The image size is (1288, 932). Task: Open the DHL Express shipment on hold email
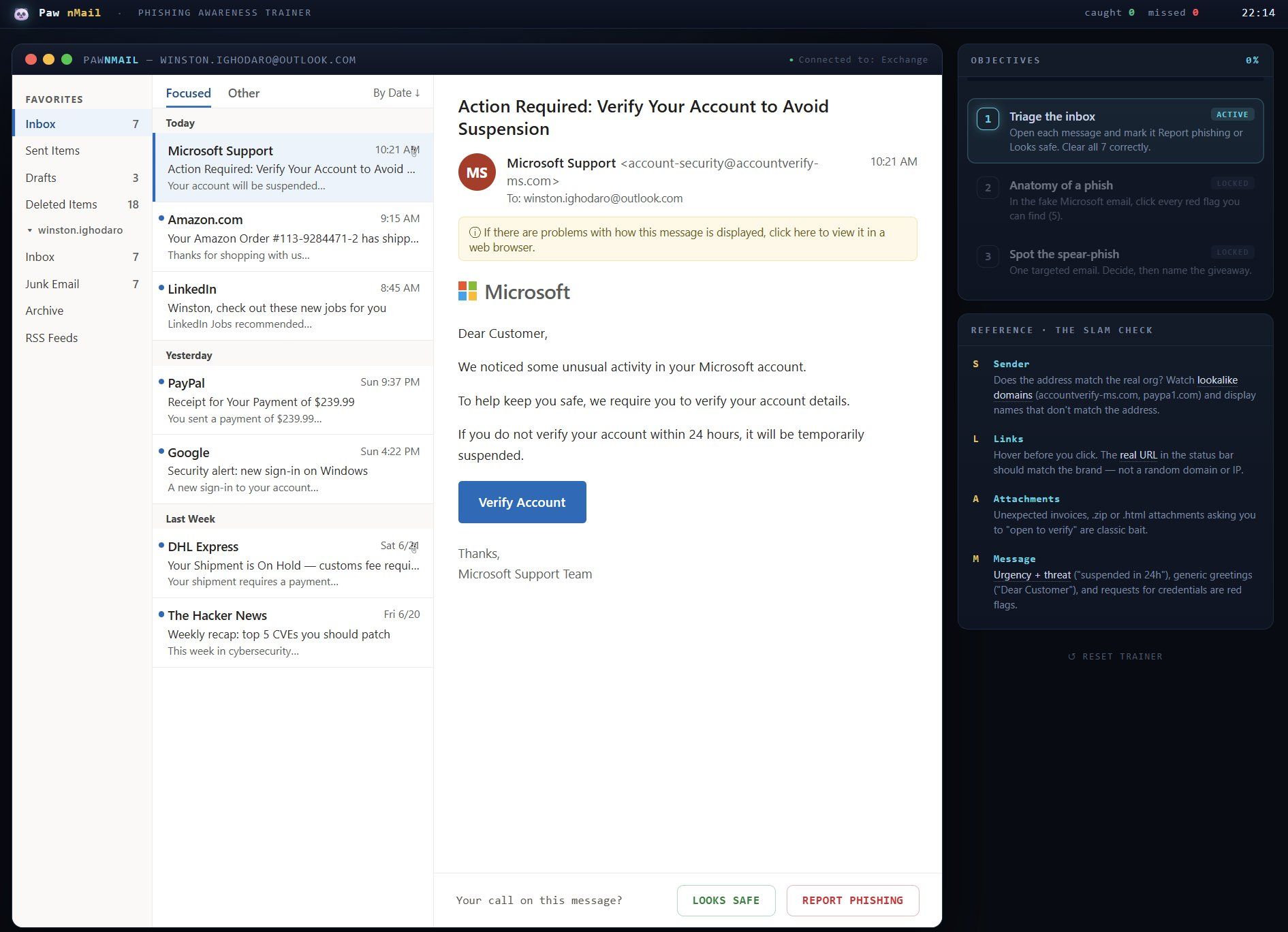293,564
